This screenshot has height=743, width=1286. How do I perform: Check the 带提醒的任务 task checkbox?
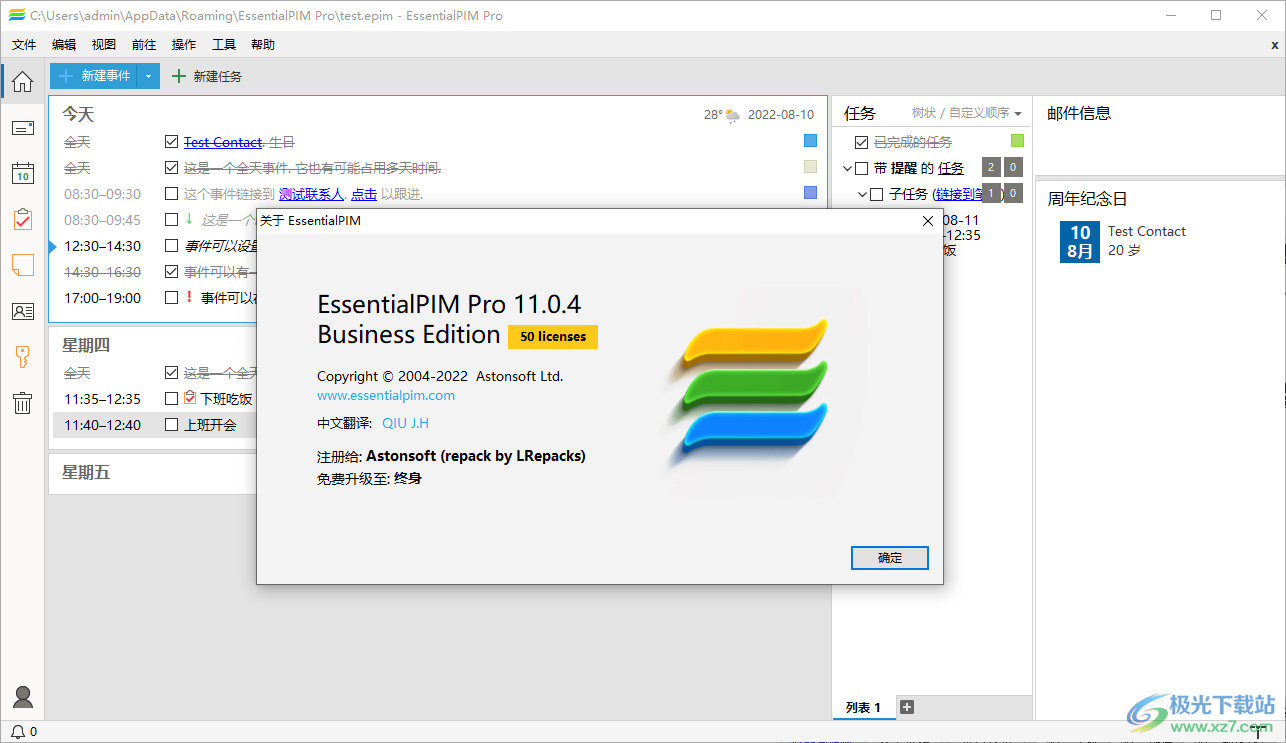point(862,168)
